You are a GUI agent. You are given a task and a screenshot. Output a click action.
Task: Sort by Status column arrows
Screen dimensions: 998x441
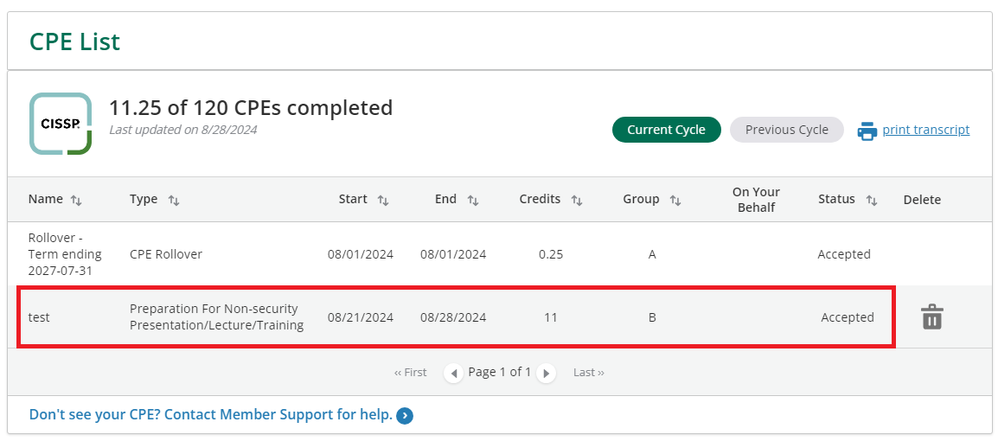(871, 200)
